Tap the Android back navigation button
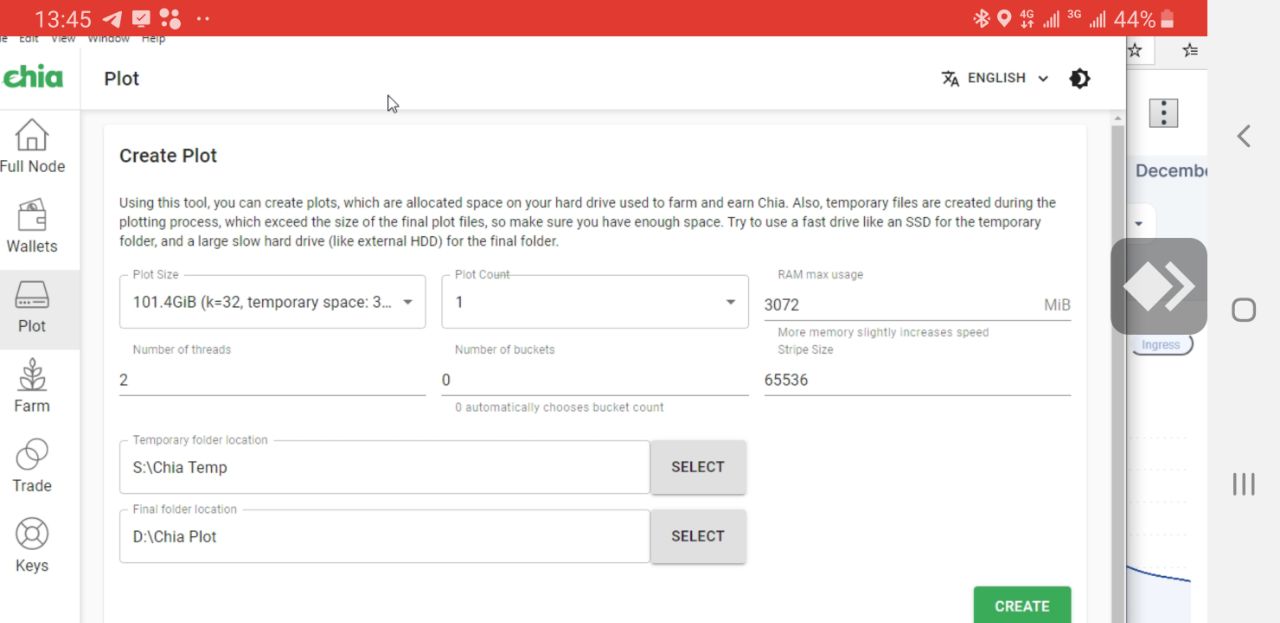 1243,136
